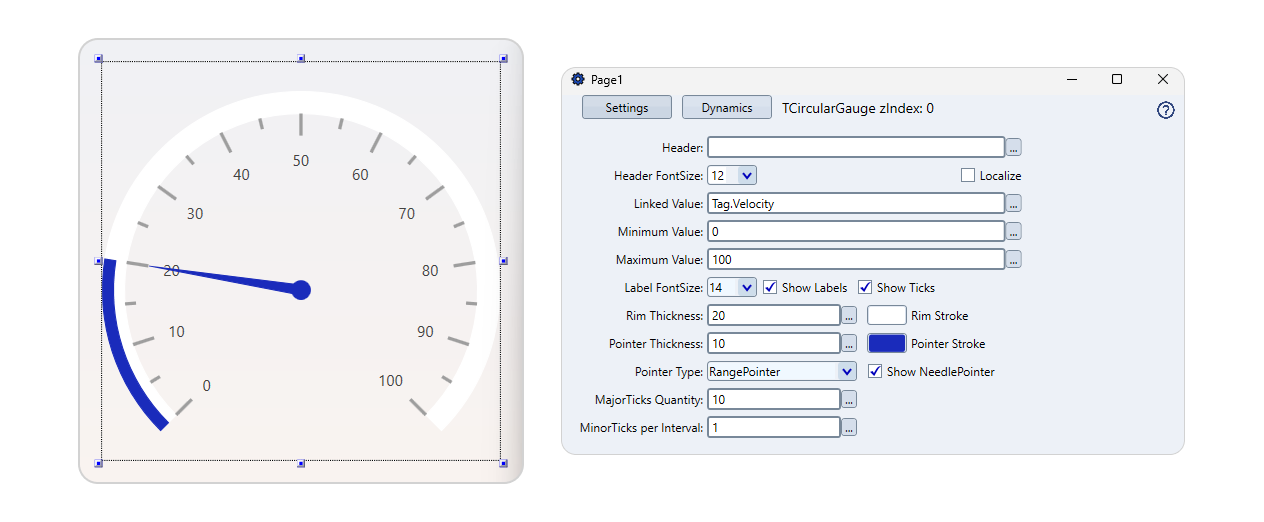This screenshot has width=1264, height=522.
Task: Click into the Header text field
Action: point(856,148)
